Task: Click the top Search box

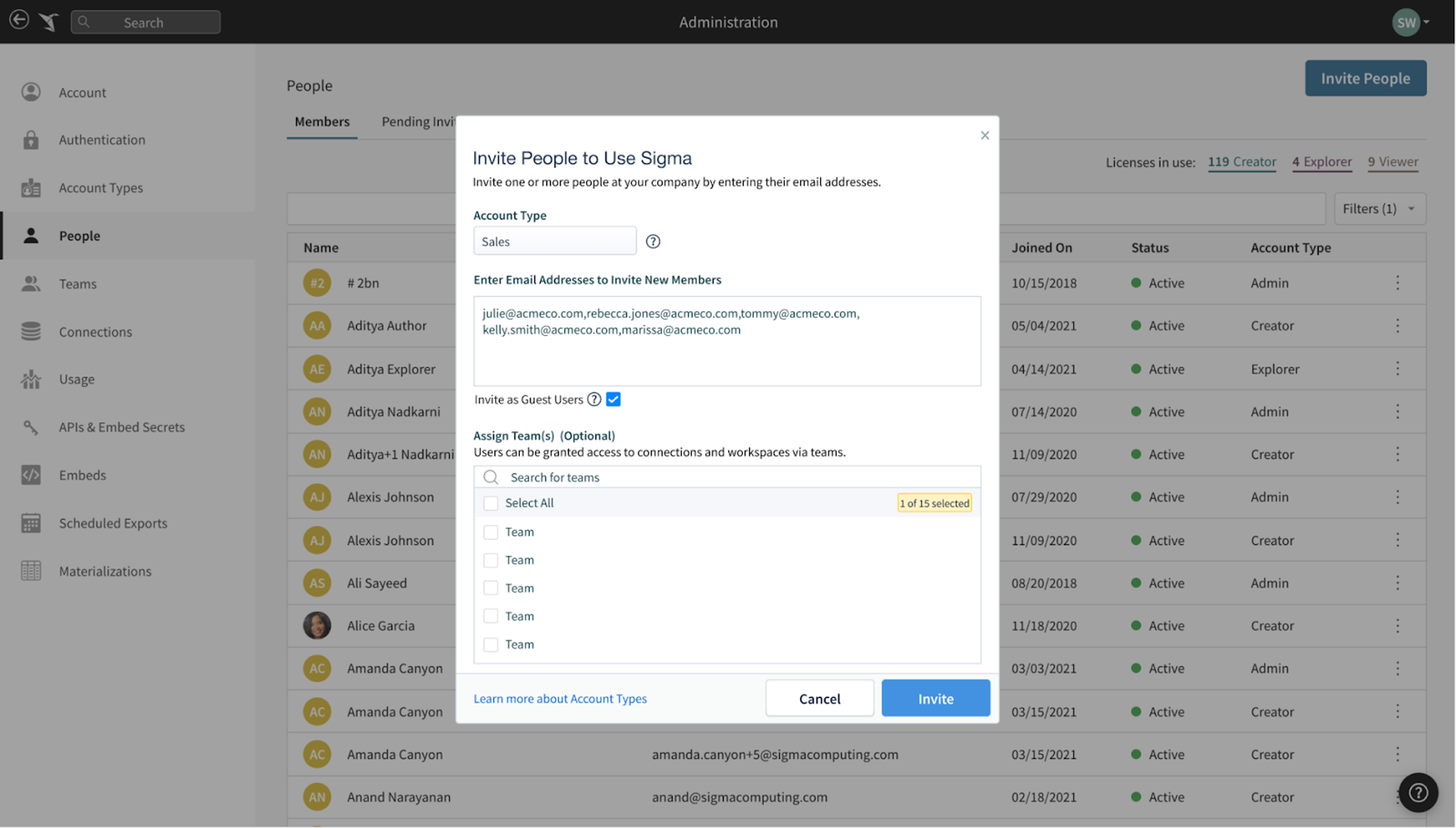Action: (x=146, y=22)
